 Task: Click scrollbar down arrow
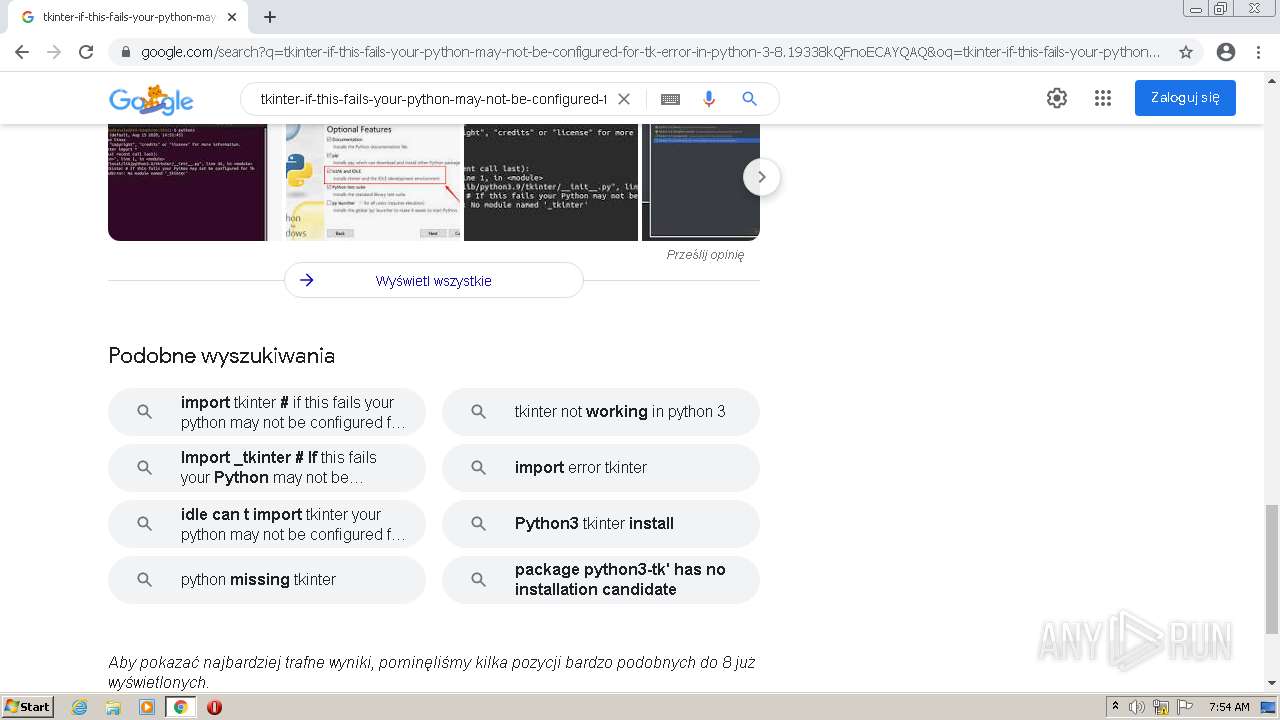pos(1271,683)
